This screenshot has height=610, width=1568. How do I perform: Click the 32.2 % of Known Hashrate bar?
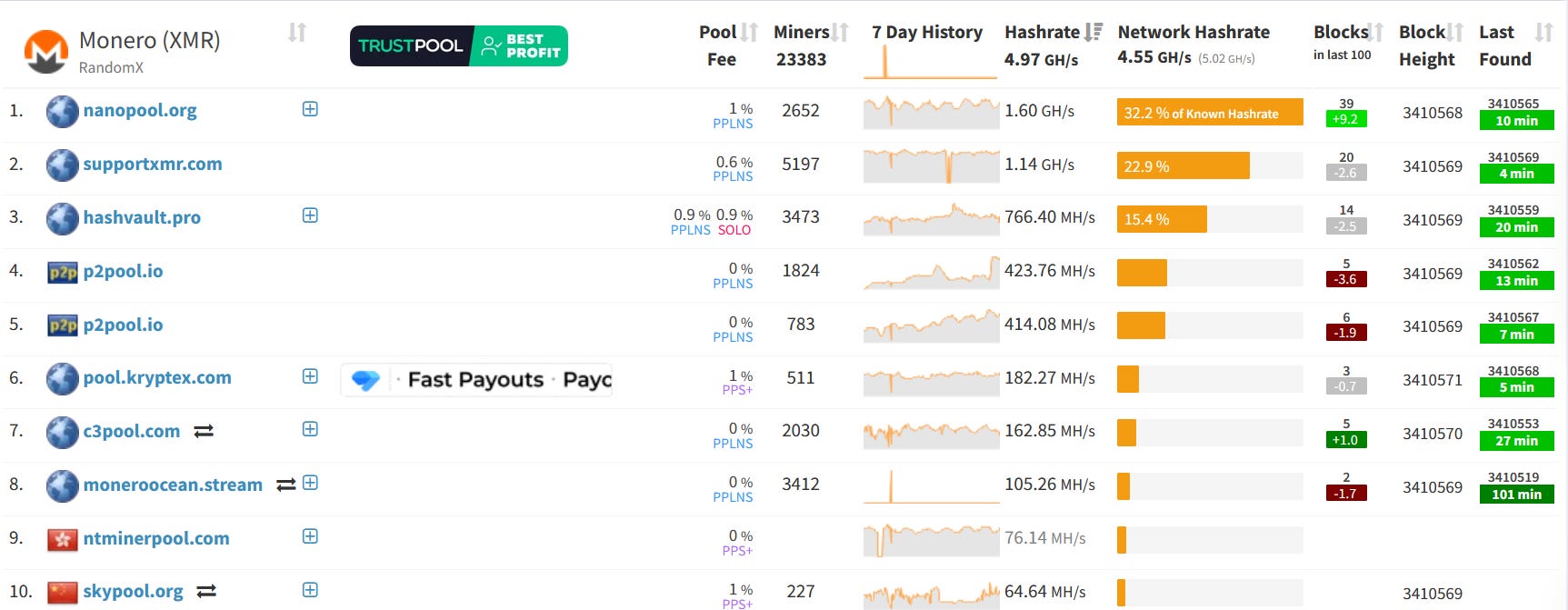click(1210, 113)
